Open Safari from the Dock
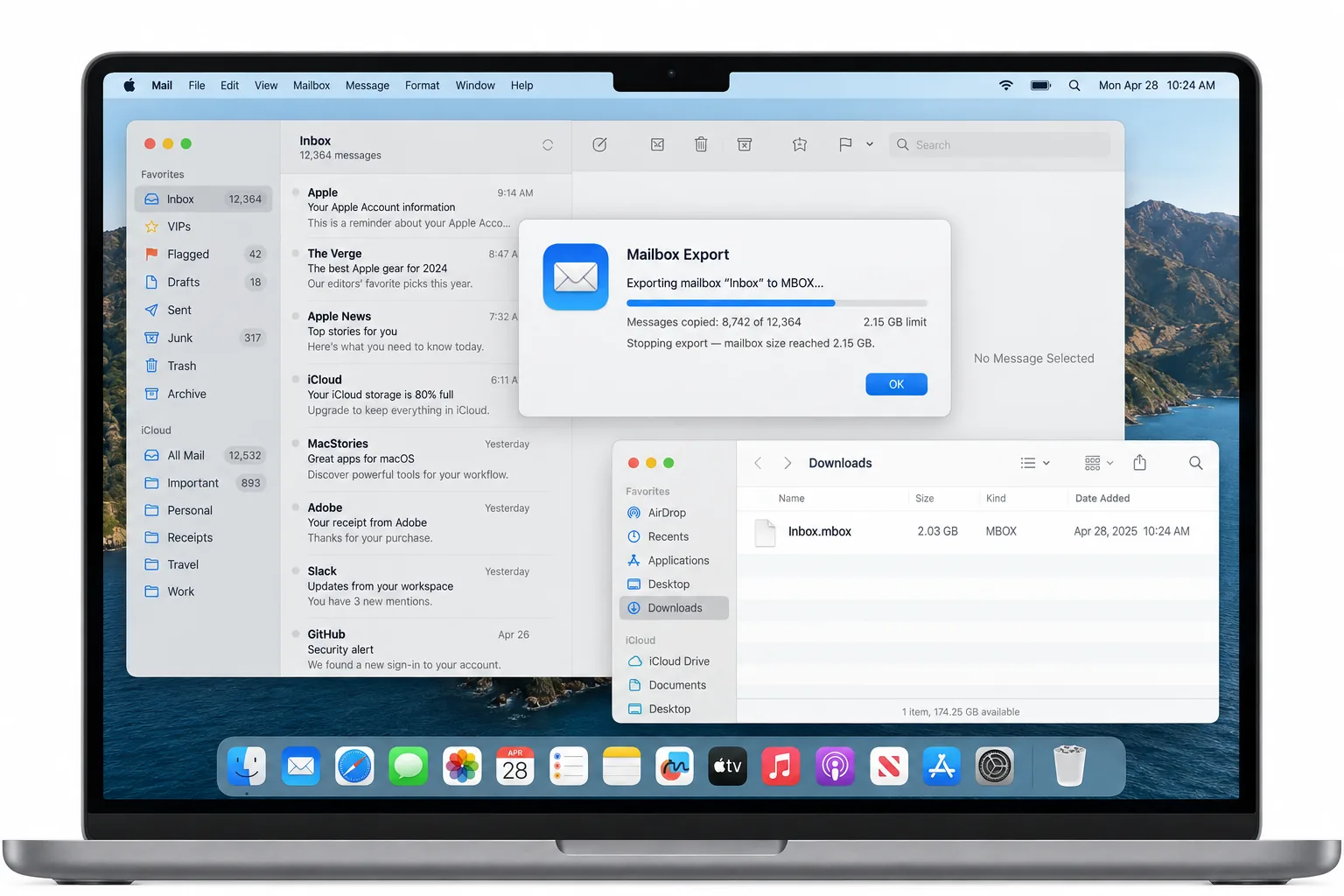Viewport: 1344px width, 896px height. (354, 766)
